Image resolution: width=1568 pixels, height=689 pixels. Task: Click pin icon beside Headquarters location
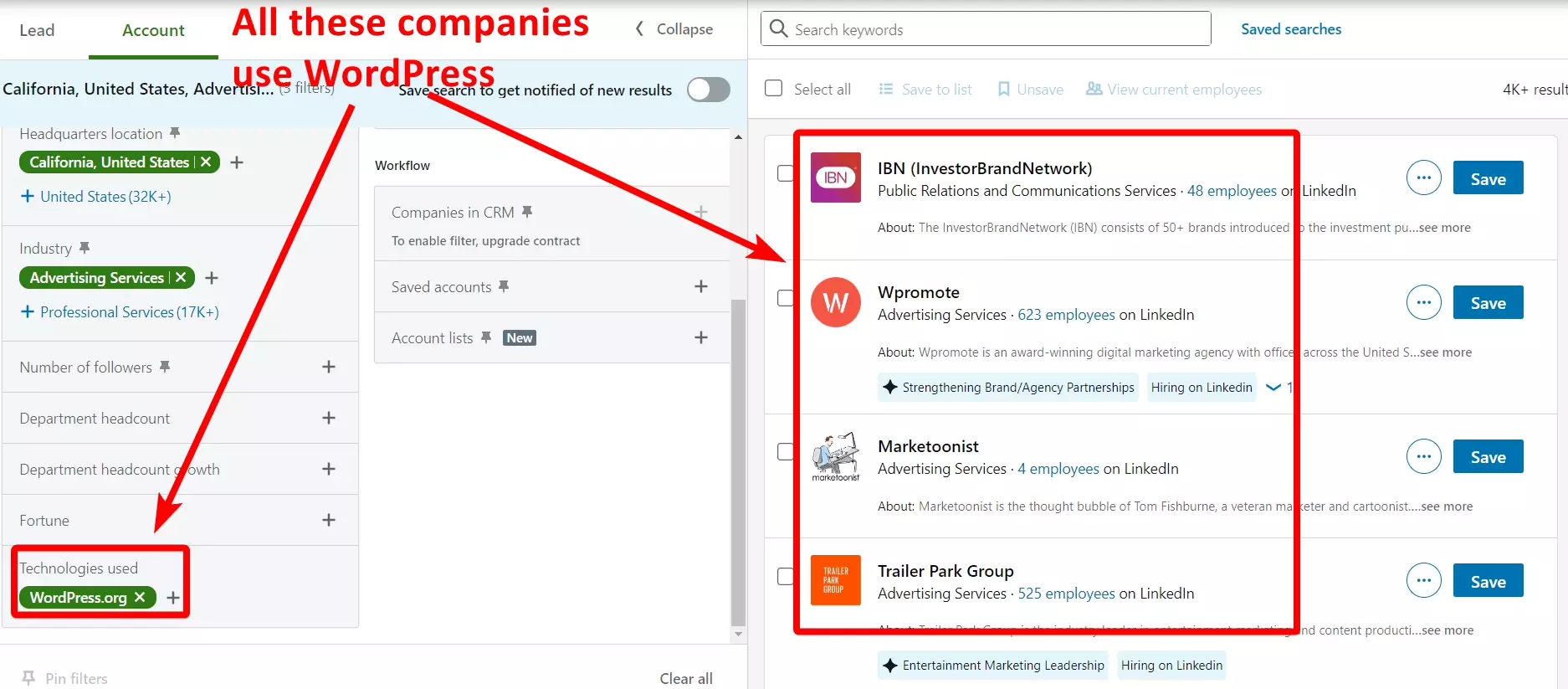click(175, 133)
